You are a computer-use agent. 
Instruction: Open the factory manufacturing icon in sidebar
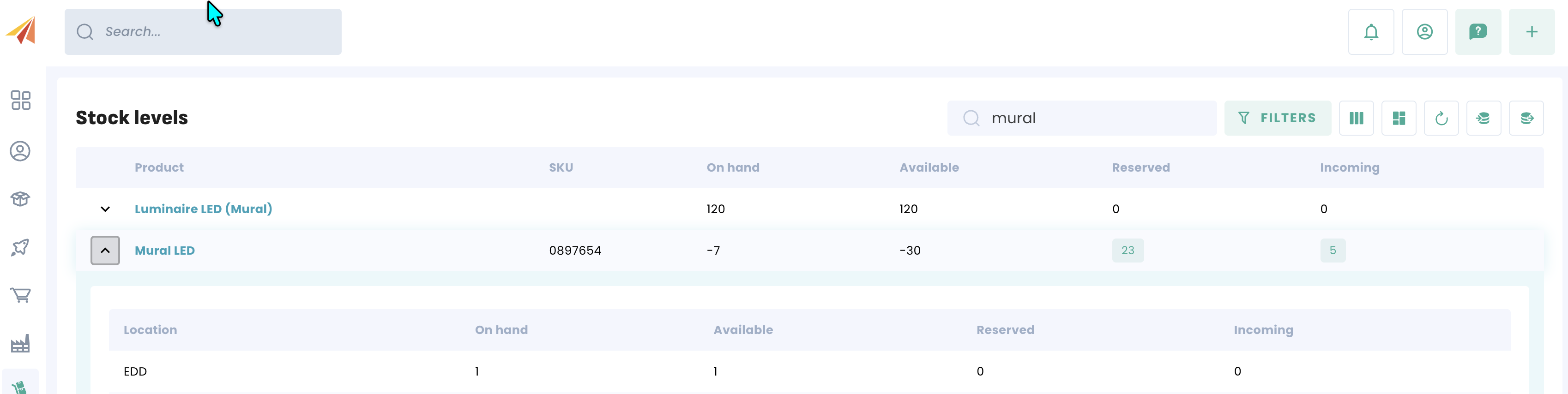pos(21,344)
